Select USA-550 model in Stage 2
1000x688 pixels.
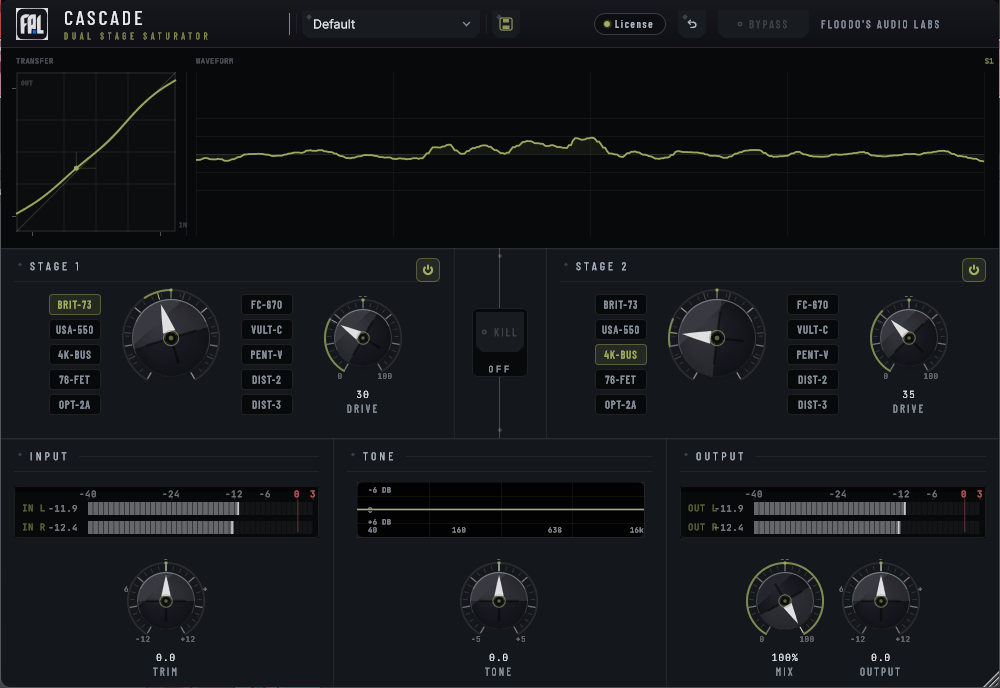coord(621,330)
